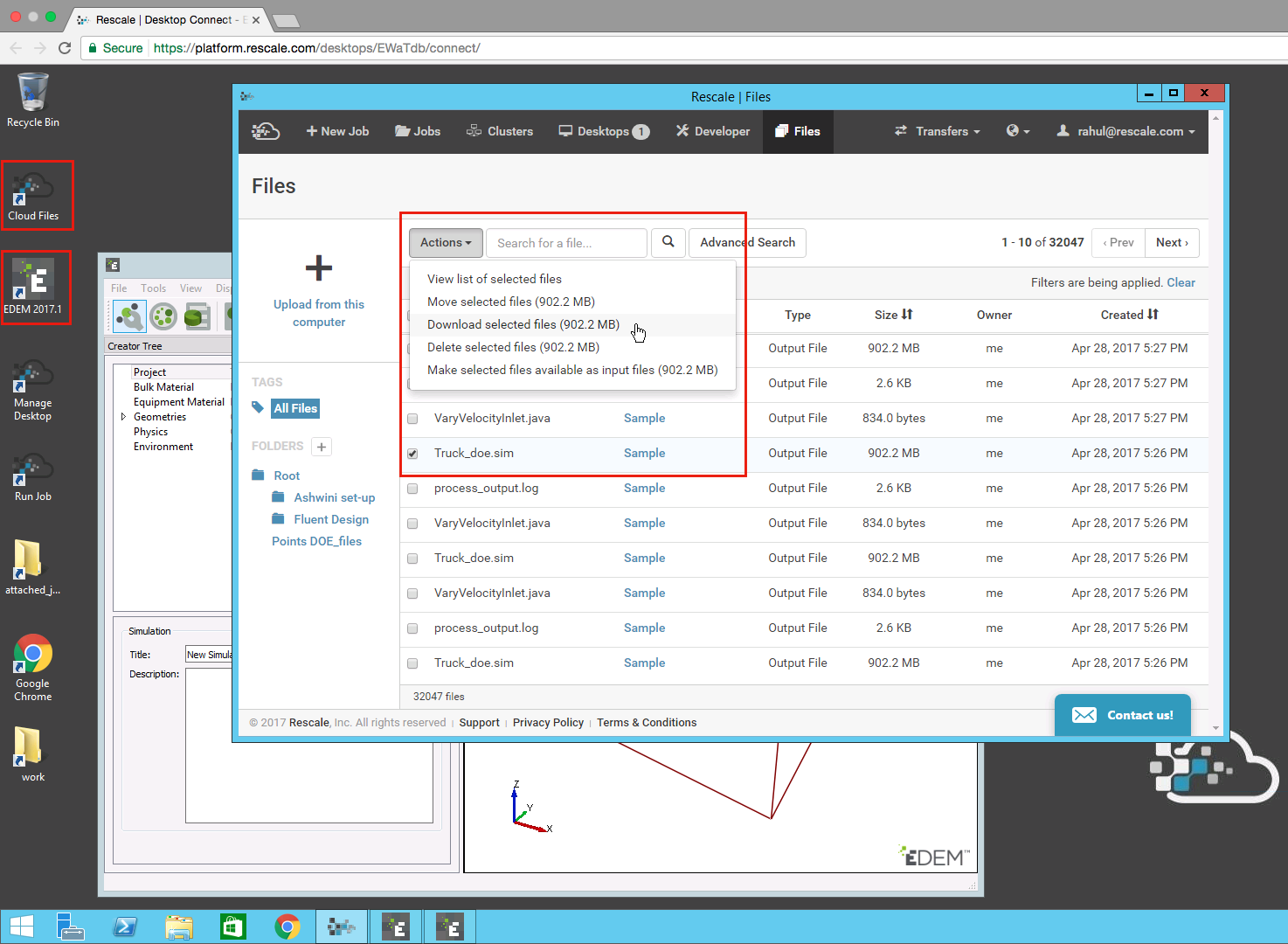Check the VaryVelocityInlet.java 5:27 PM row checkbox
Screen dimensions: 1288x944
tap(412, 419)
